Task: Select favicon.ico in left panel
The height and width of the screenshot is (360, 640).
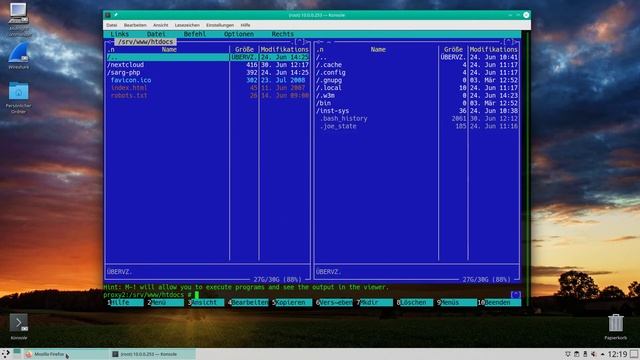Action: point(208,80)
